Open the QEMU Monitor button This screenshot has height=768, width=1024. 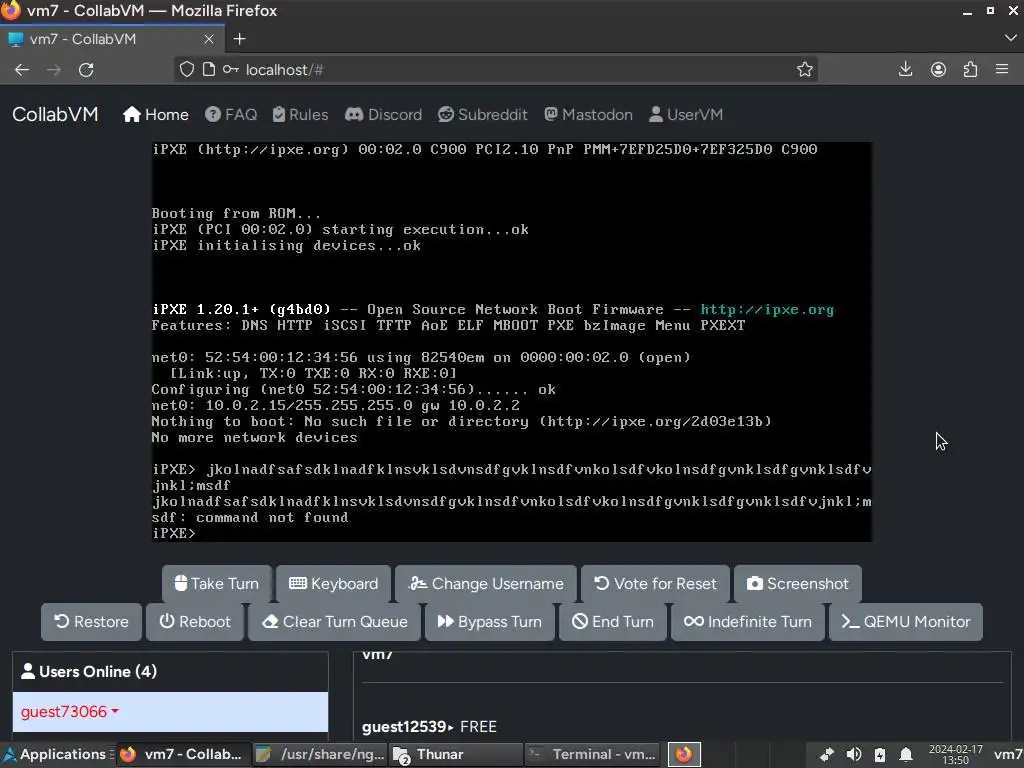click(x=906, y=622)
